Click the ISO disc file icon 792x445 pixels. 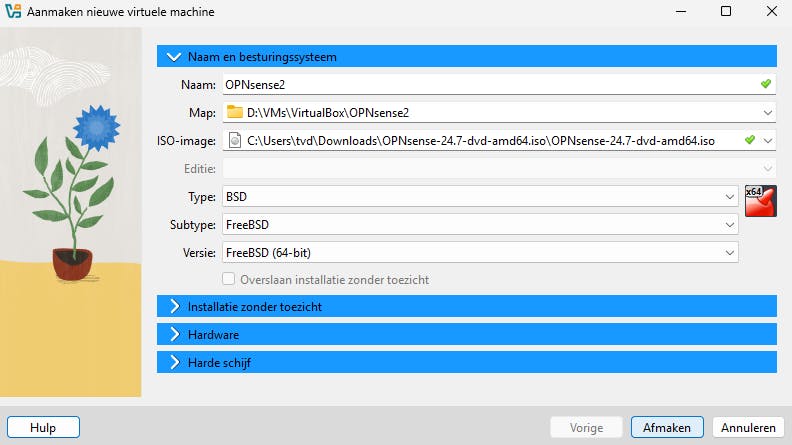[235, 140]
